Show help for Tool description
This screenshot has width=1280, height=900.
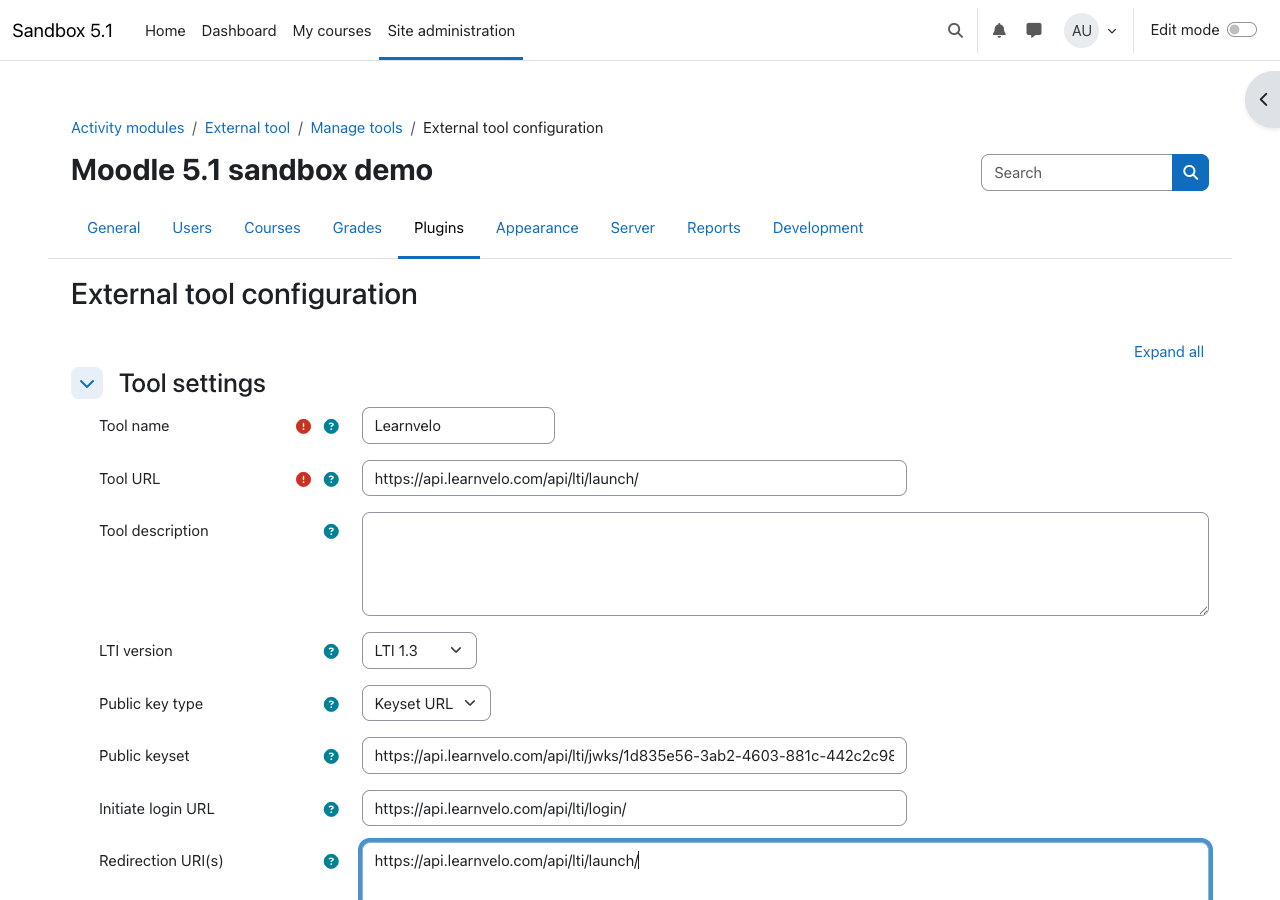click(x=331, y=531)
